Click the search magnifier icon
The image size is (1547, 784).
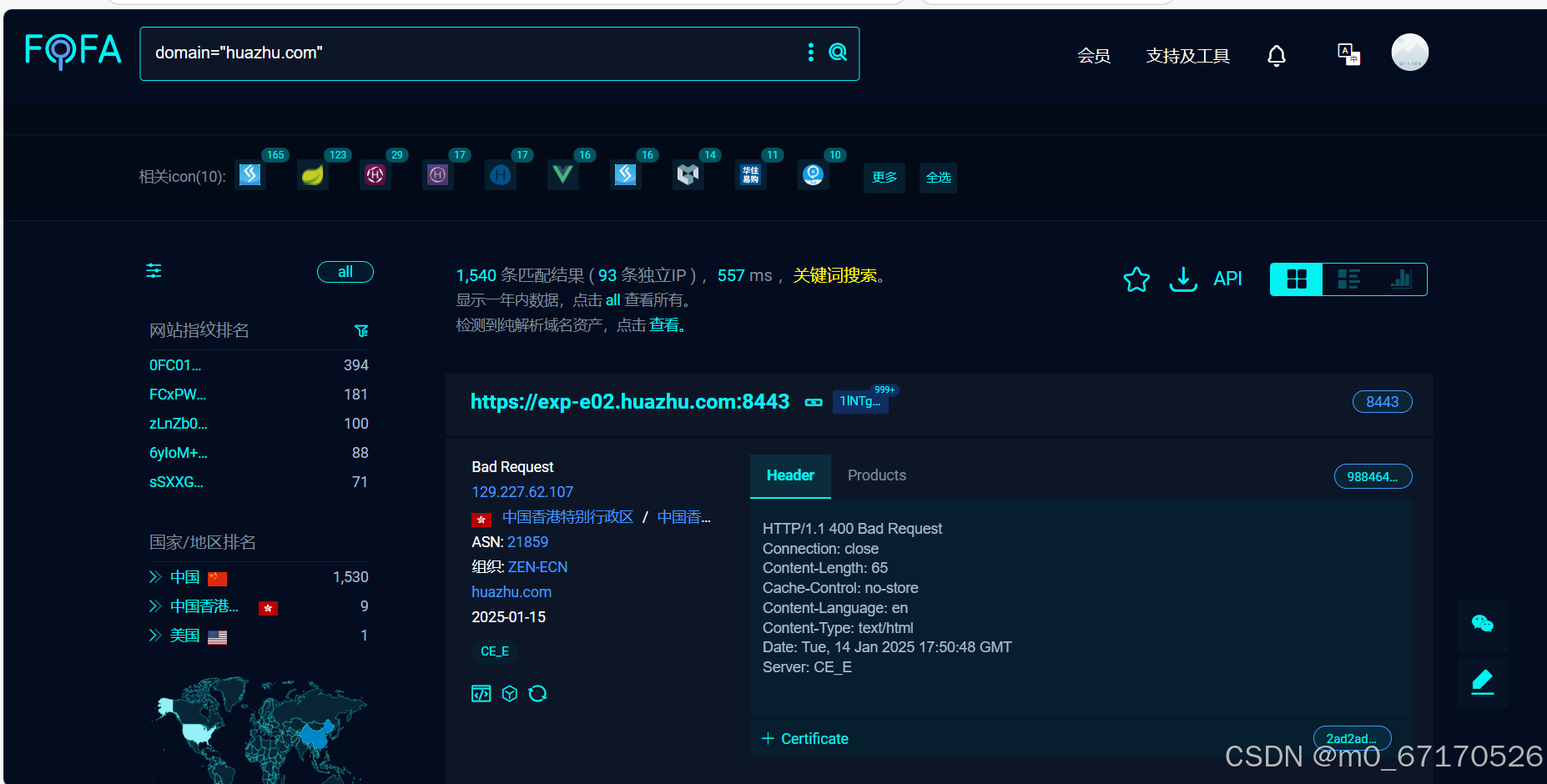[x=838, y=53]
